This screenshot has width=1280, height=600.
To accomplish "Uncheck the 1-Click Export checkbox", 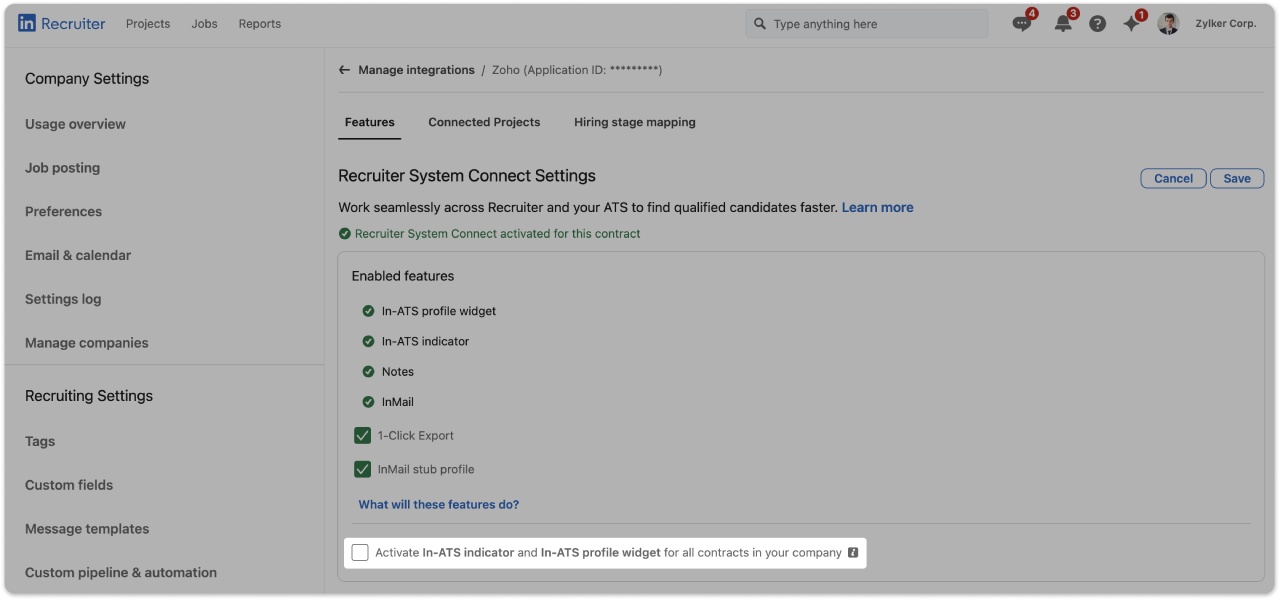I will click(362, 435).
